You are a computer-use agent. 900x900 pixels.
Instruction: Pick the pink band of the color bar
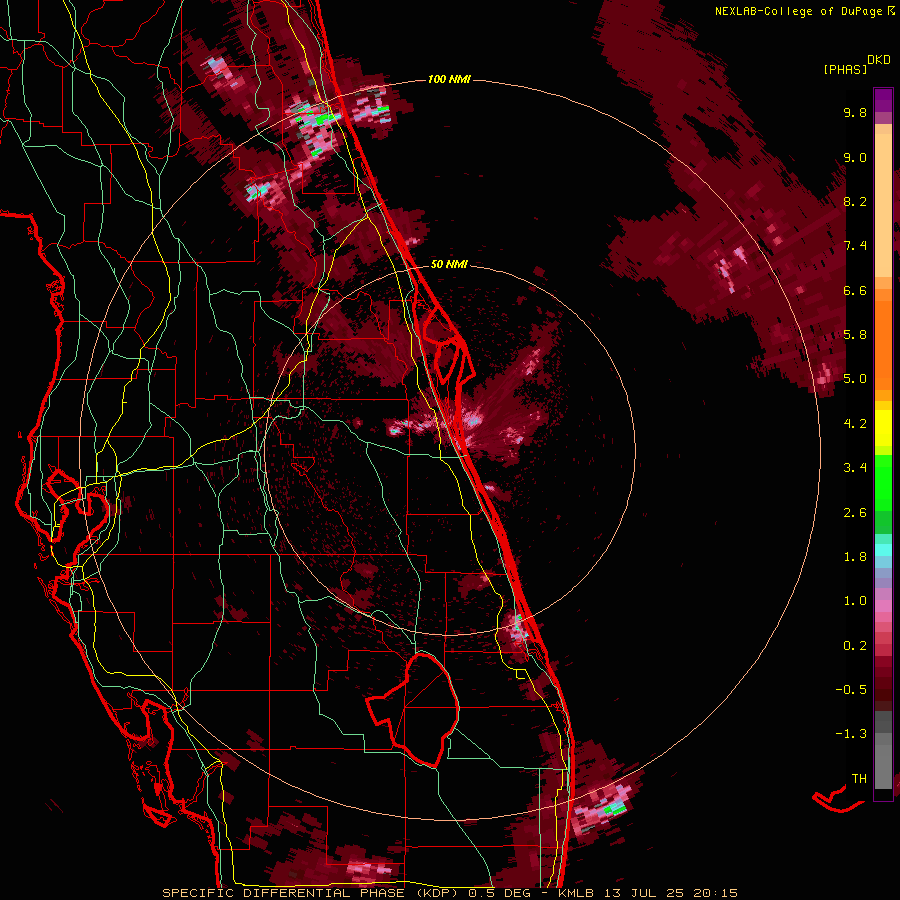pyautogui.click(x=883, y=606)
